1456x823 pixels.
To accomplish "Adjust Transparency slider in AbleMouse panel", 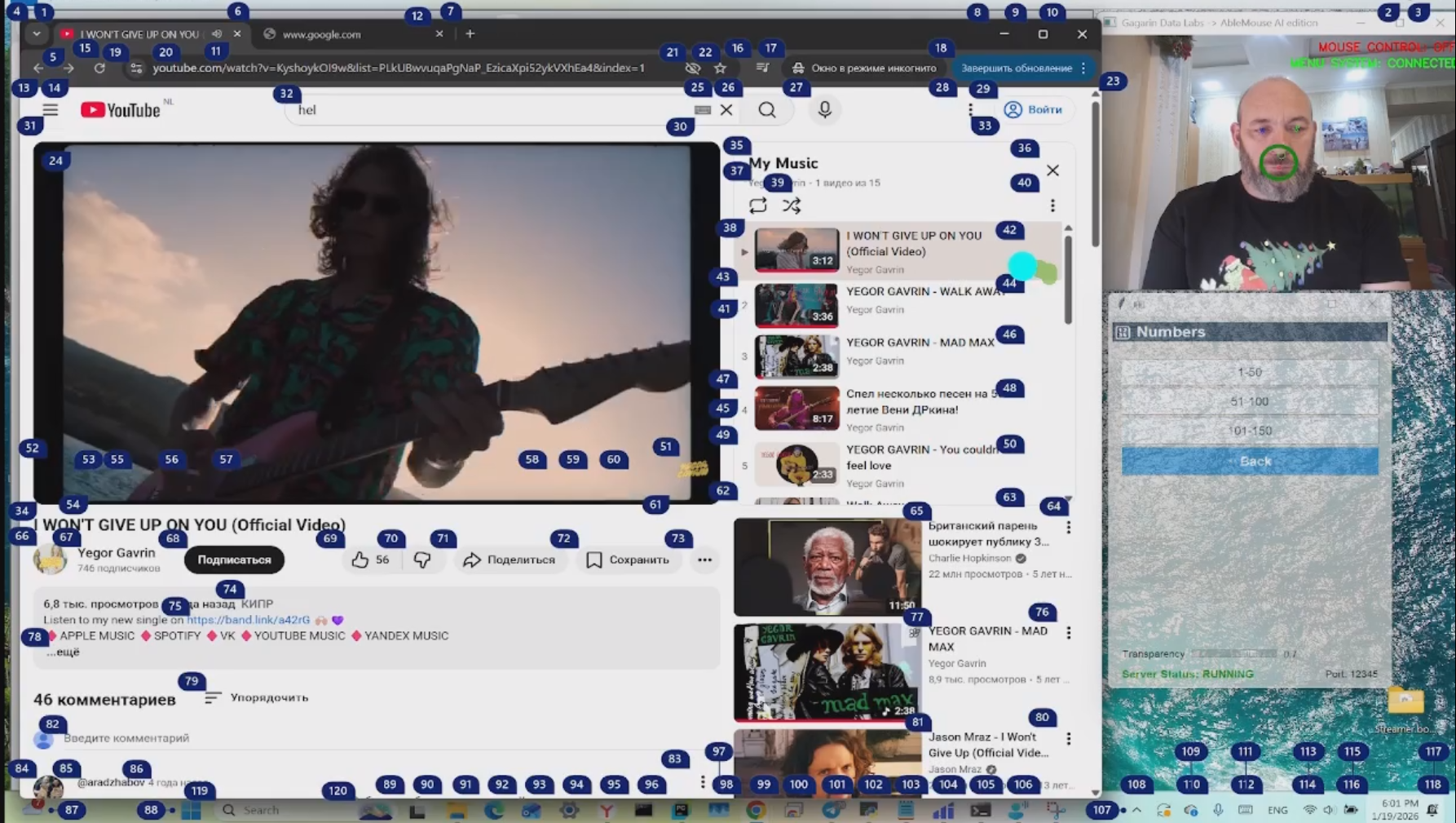I will [x=1234, y=654].
